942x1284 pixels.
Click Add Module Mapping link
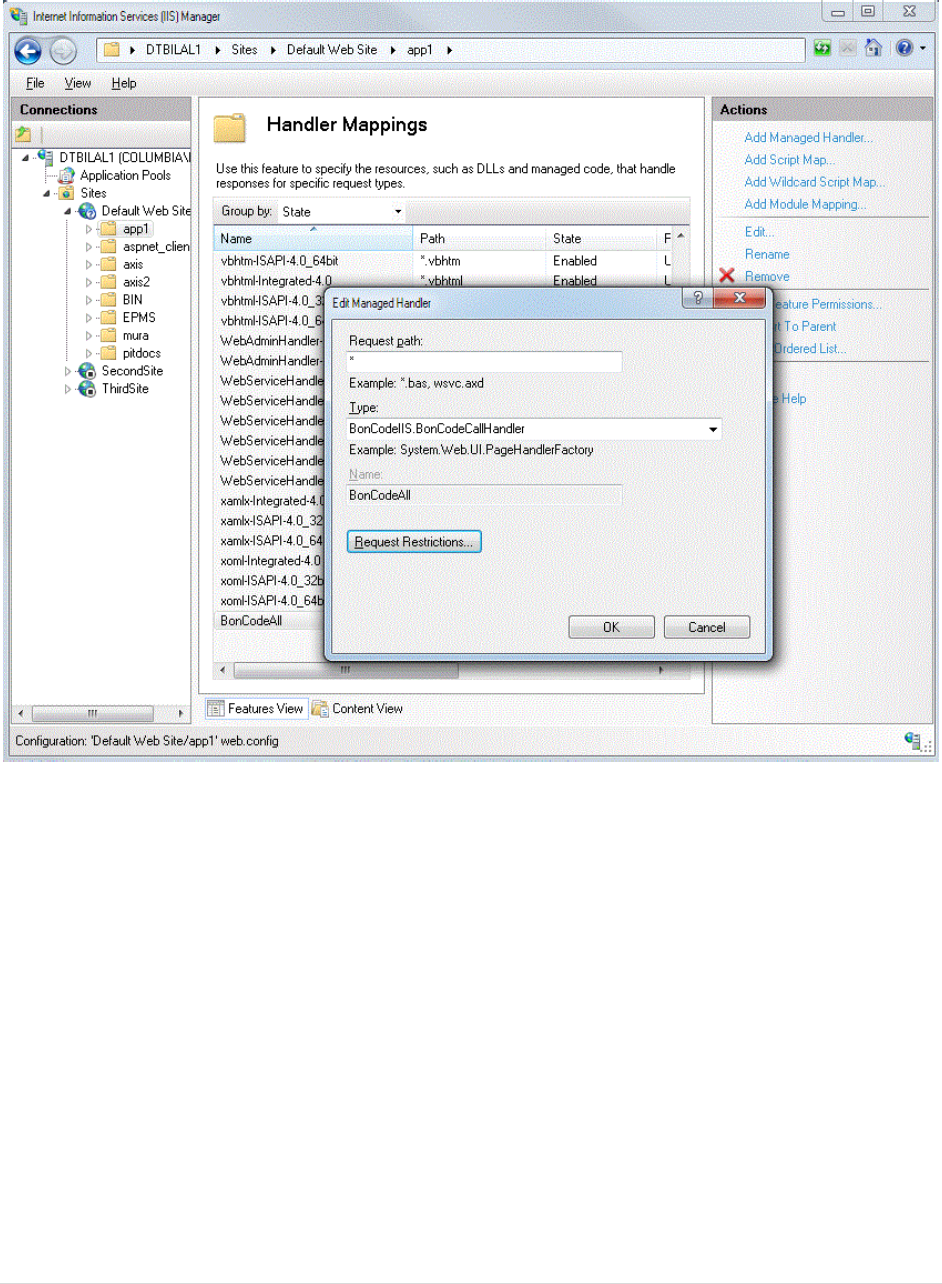[805, 204]
